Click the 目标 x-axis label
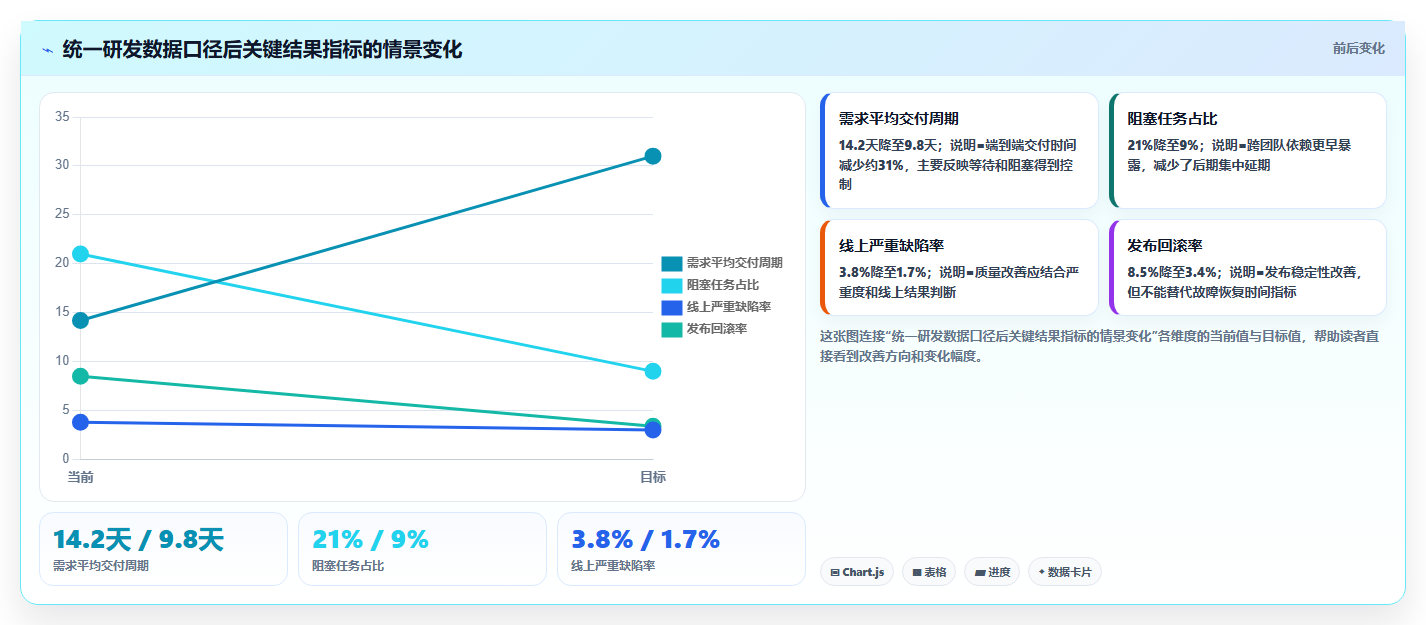The width and height of the screenshot is (1426, 625). [653, 477]
